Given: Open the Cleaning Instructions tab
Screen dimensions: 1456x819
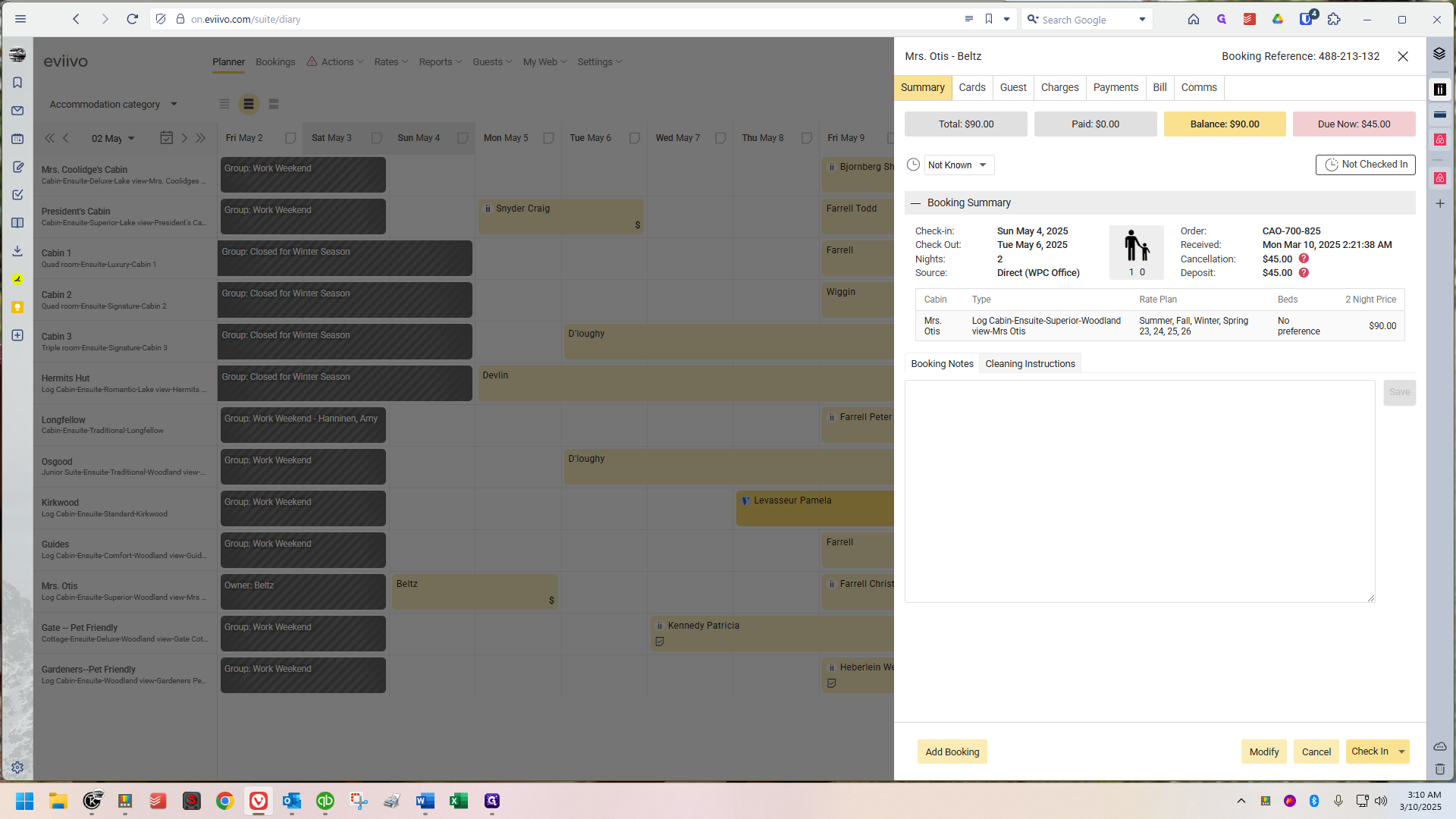Looking at the screenshot, I should (x=1030, y=363).
